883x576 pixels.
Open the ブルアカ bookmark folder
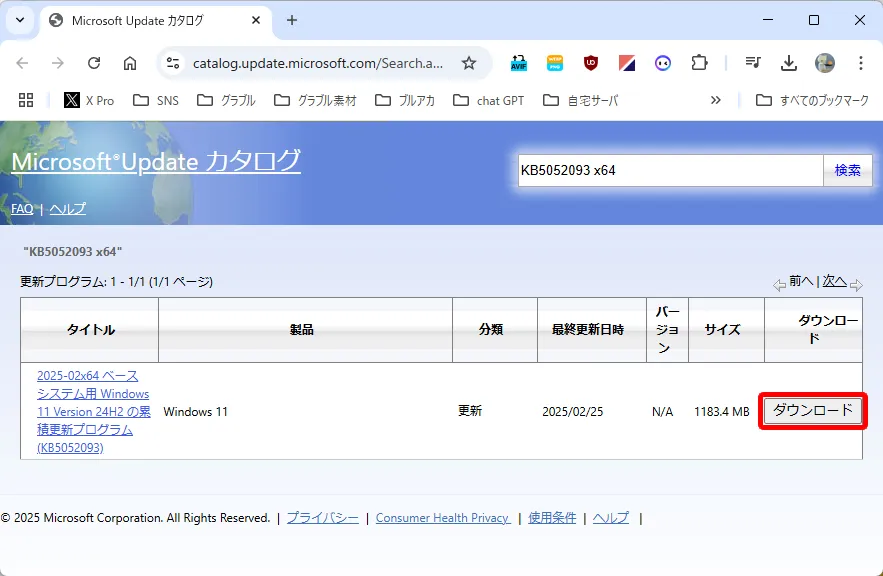click(405, 100)
